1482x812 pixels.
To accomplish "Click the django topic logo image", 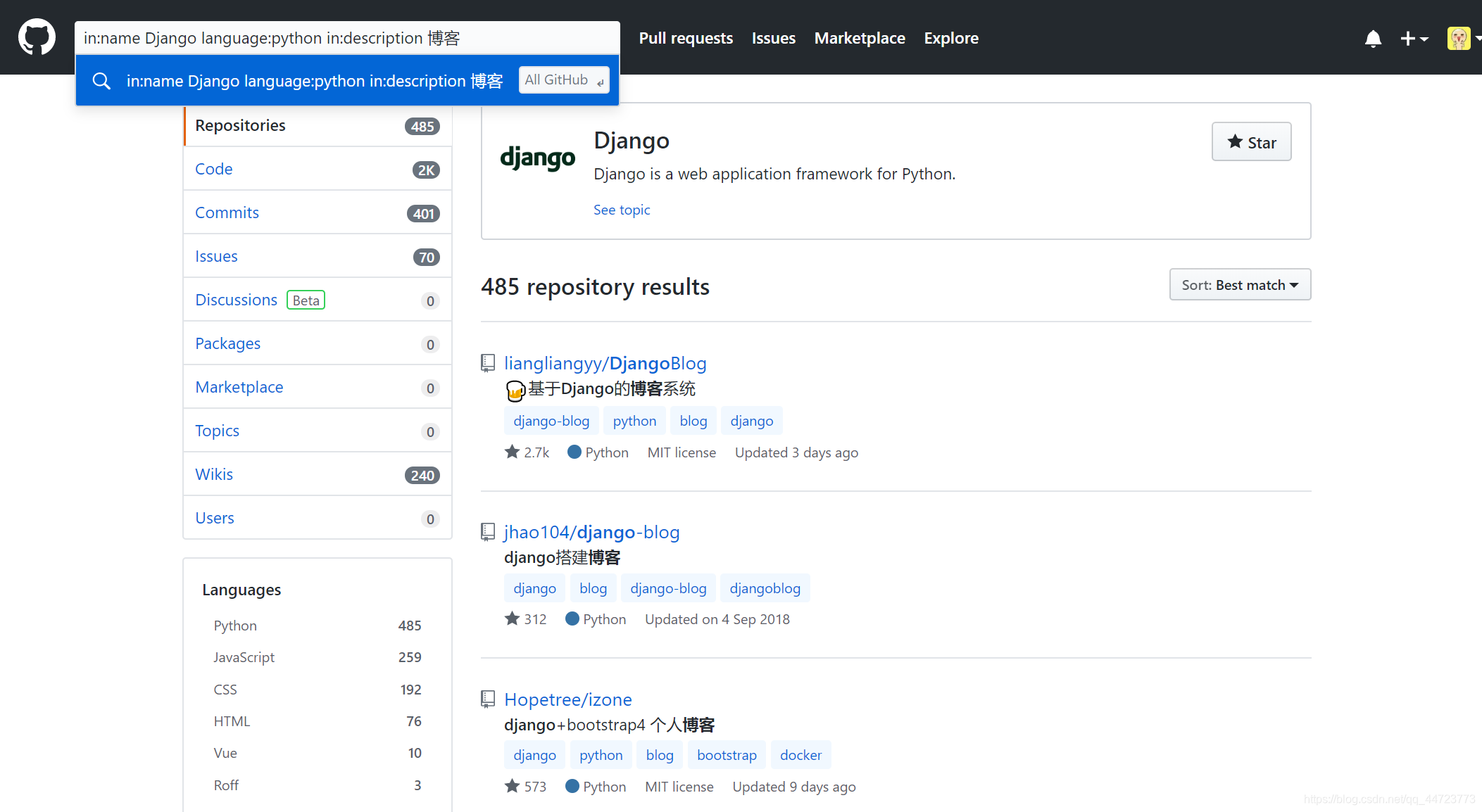I will (x=537, y=158).
